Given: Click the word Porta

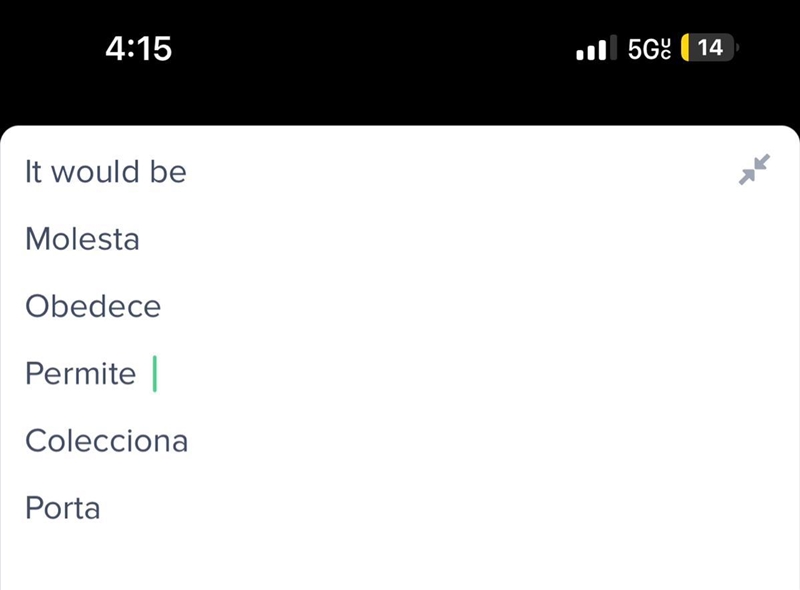Looking at the screenshot, I should click(x=63, y=508).
